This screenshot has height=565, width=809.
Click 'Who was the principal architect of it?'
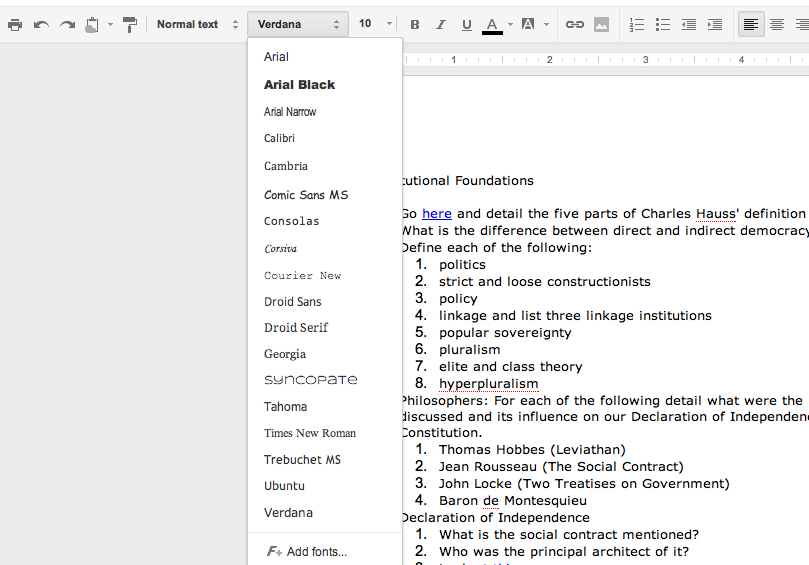(x=564, y=552)
